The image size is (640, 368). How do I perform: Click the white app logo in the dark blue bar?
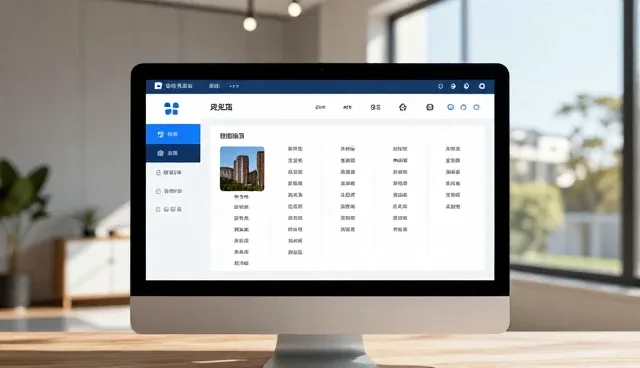pyautogui.click(x=158, y=86)
